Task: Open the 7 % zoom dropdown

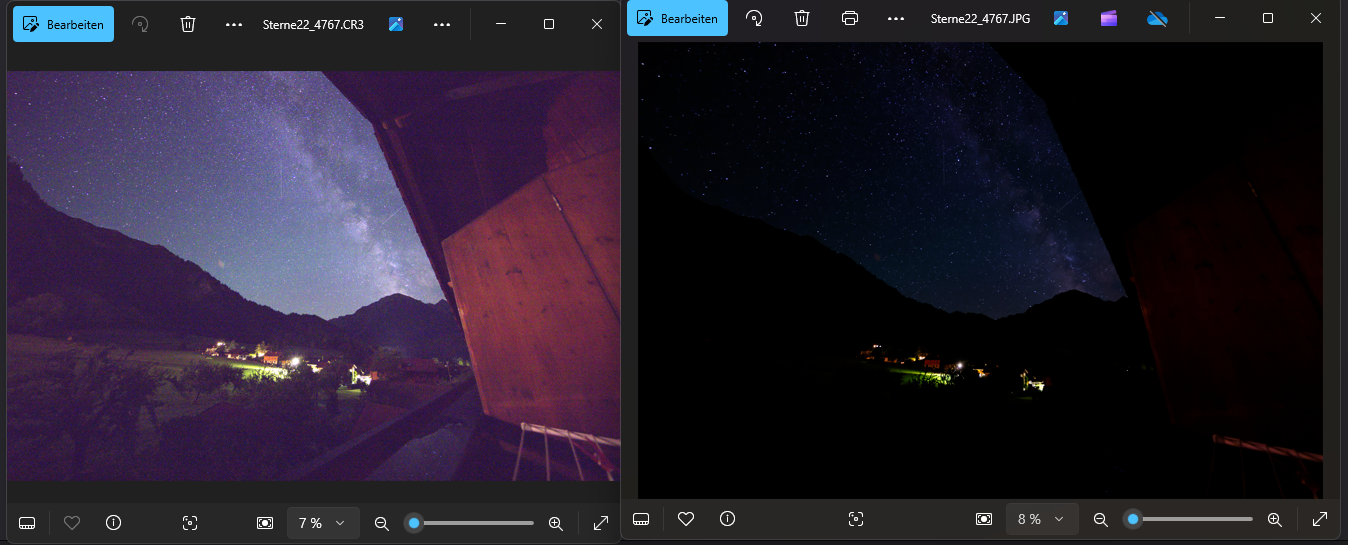Action: [x=323, y=523]
